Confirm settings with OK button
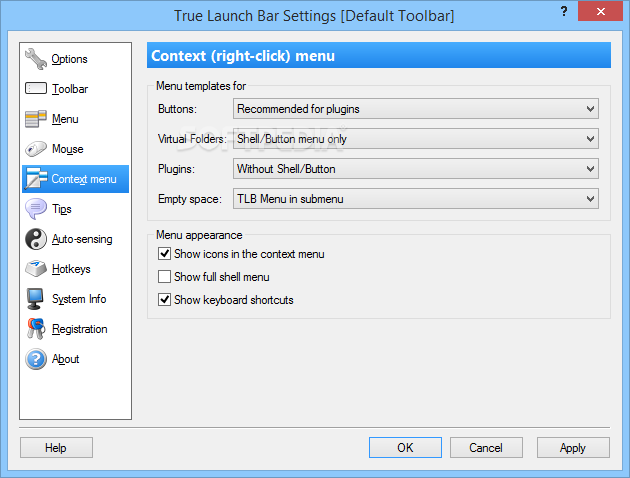 point(405,447)
